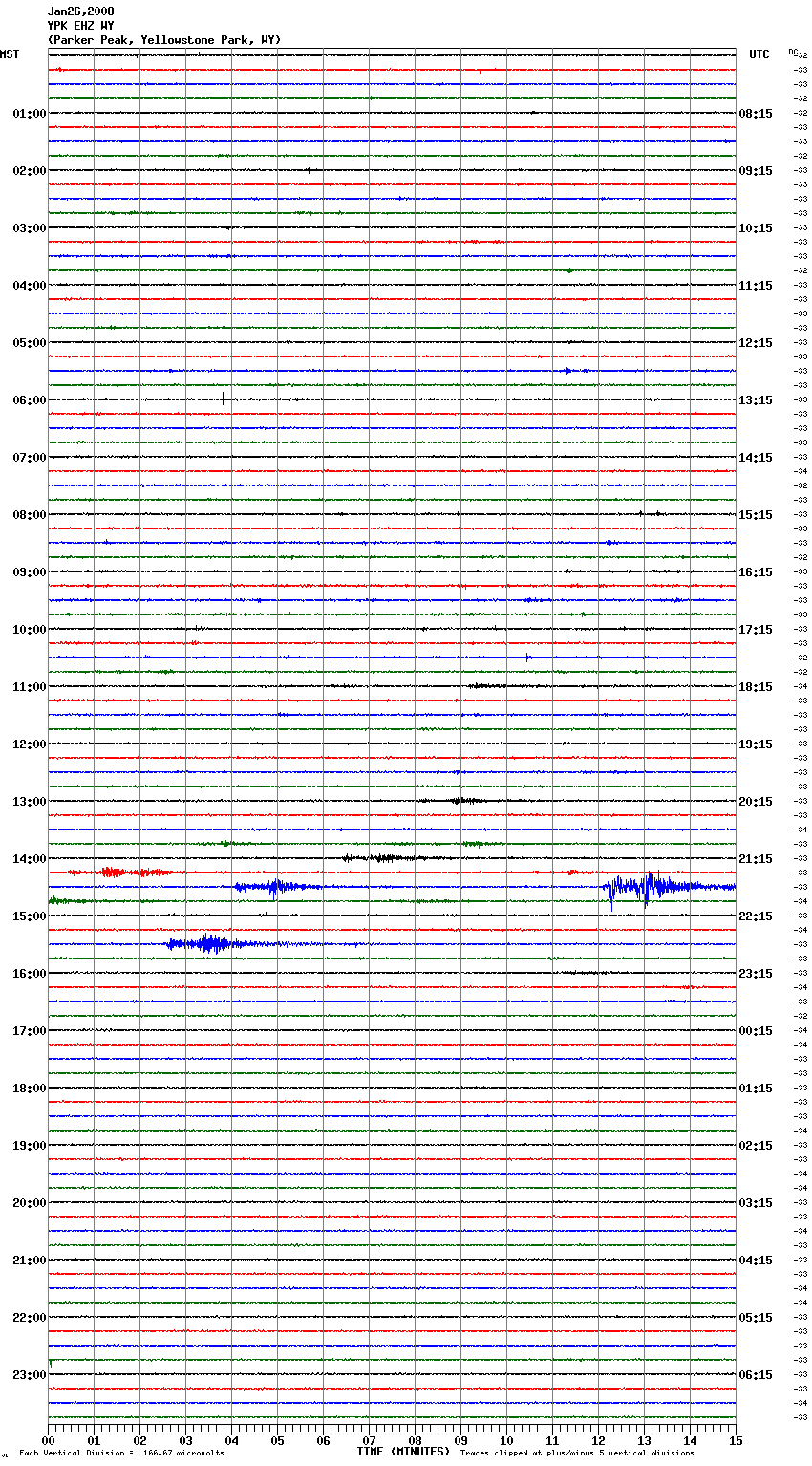812x1466 pixels.
Task: Click the station code "YPK EHZ WY"
Action: (80, 26)
